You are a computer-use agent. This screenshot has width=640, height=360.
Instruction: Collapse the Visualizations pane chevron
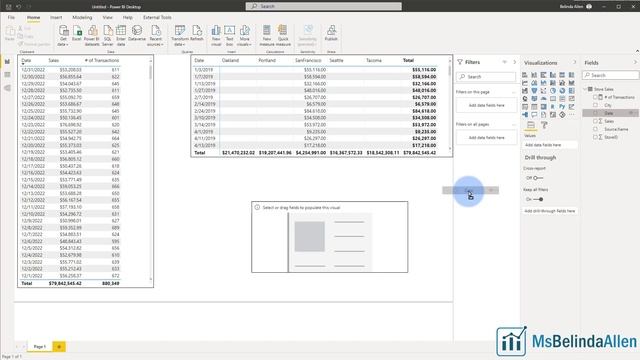pyautogui.click(x=575, y=62)
